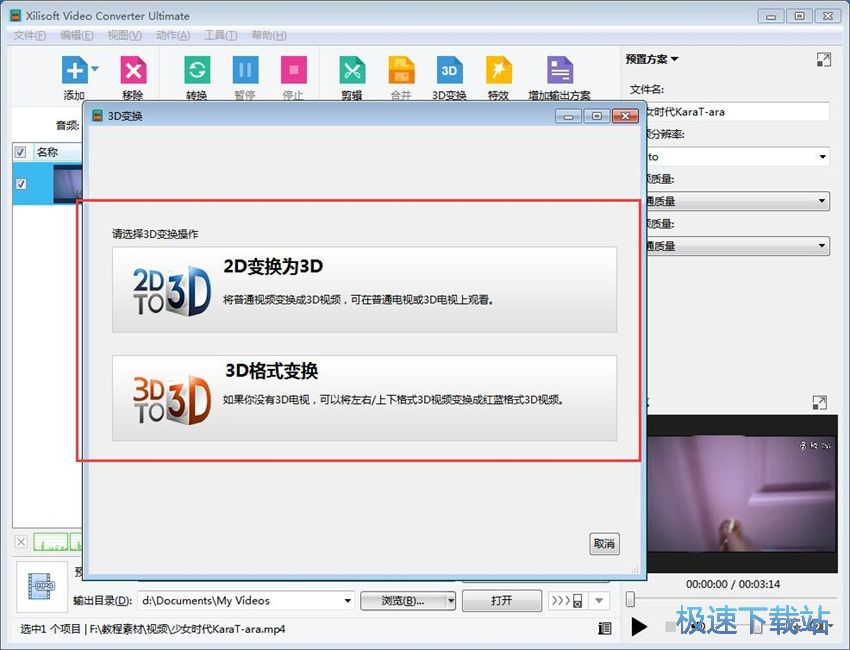Click the Stop (停止) toolbar icon
Image resolution: width=850 pixels, height=650 pixels.
[293, 70]
